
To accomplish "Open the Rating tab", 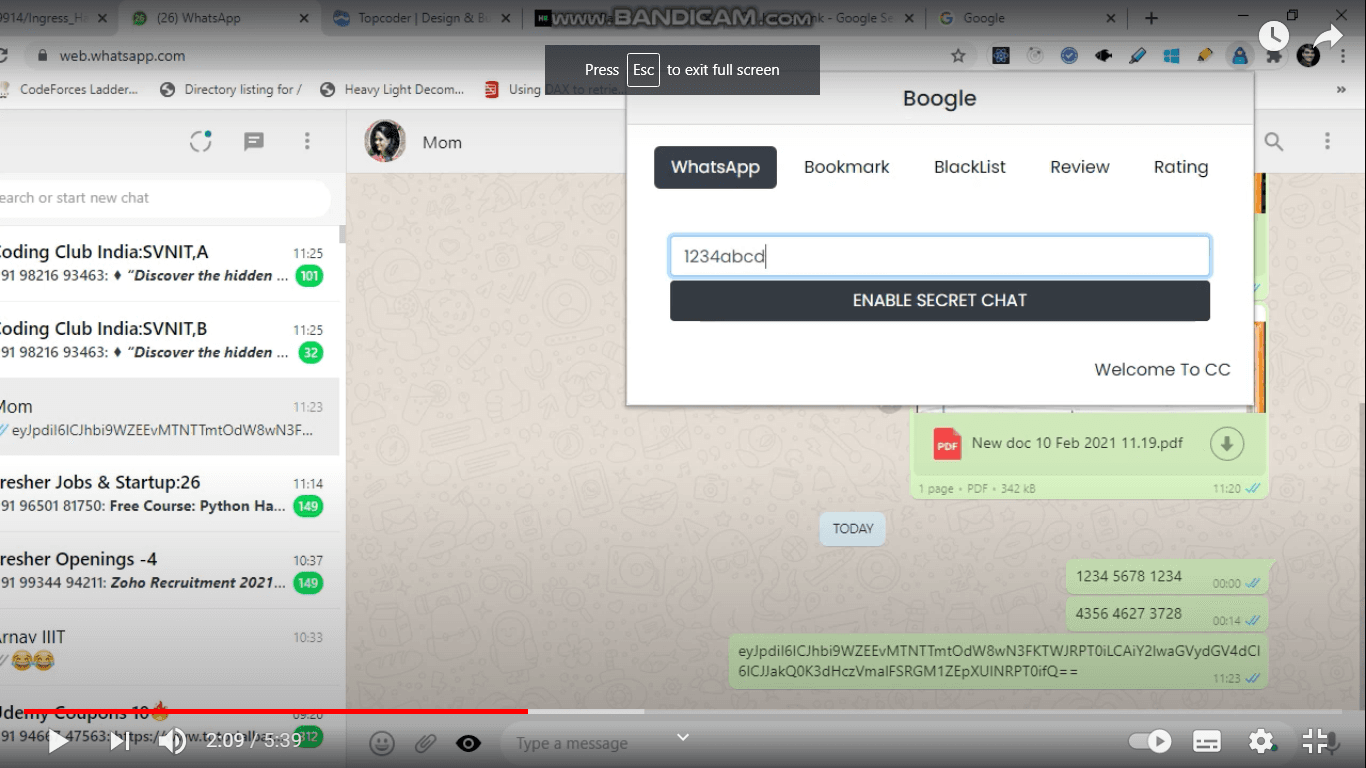I will point(1181,167).
